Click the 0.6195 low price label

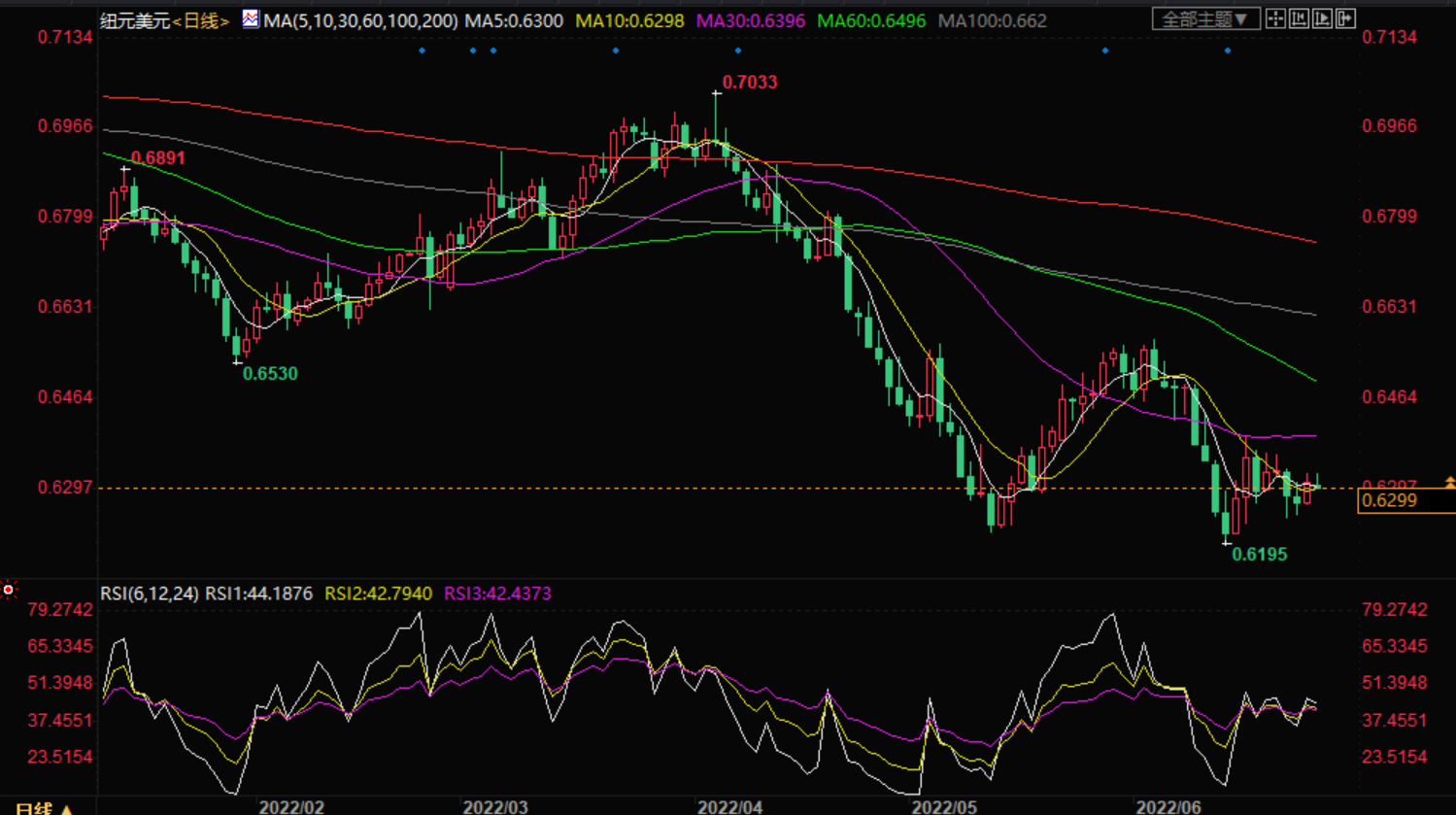pyautogui.click(x=1259, y=555)
